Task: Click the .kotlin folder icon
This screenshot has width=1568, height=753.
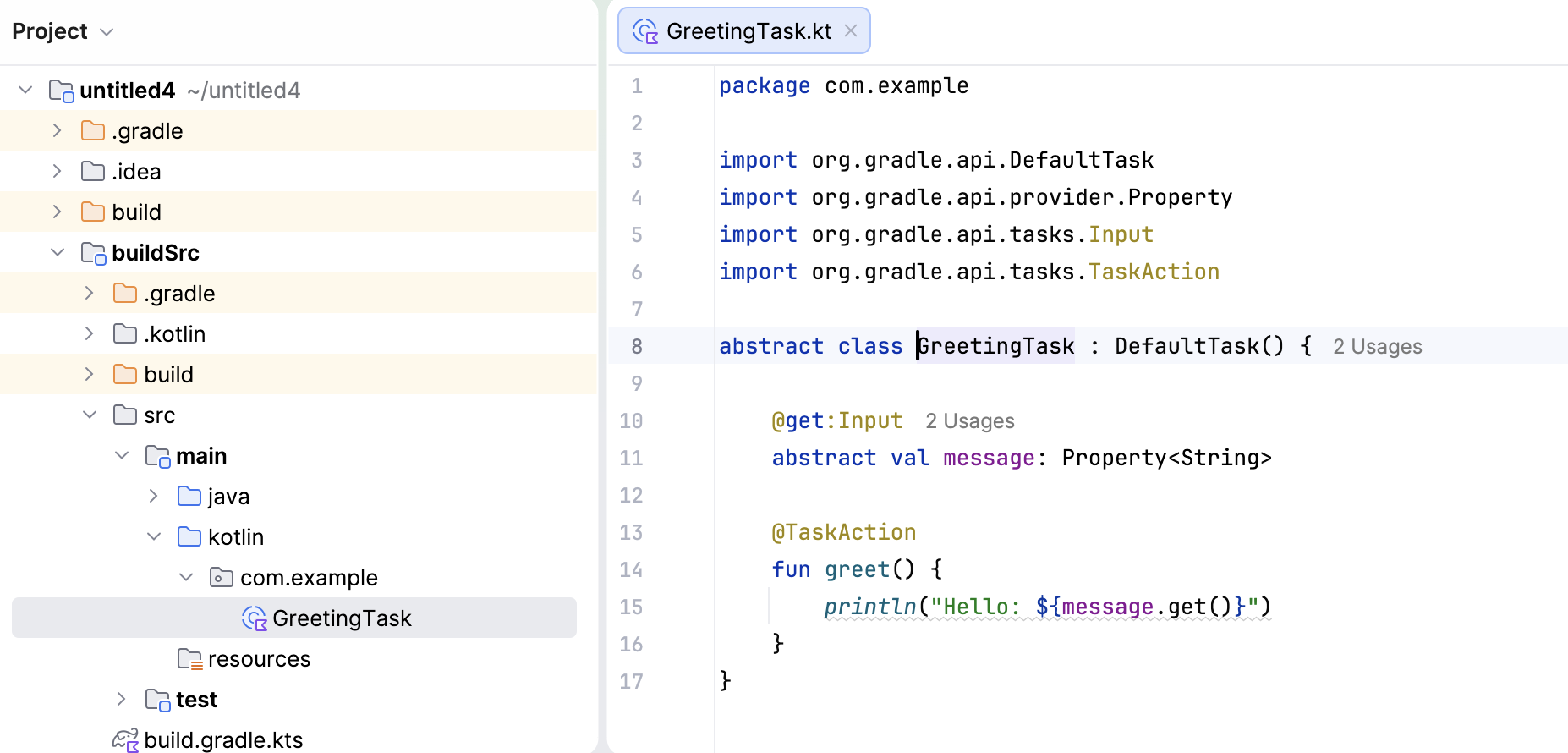Action: click(x=125, y=333)
